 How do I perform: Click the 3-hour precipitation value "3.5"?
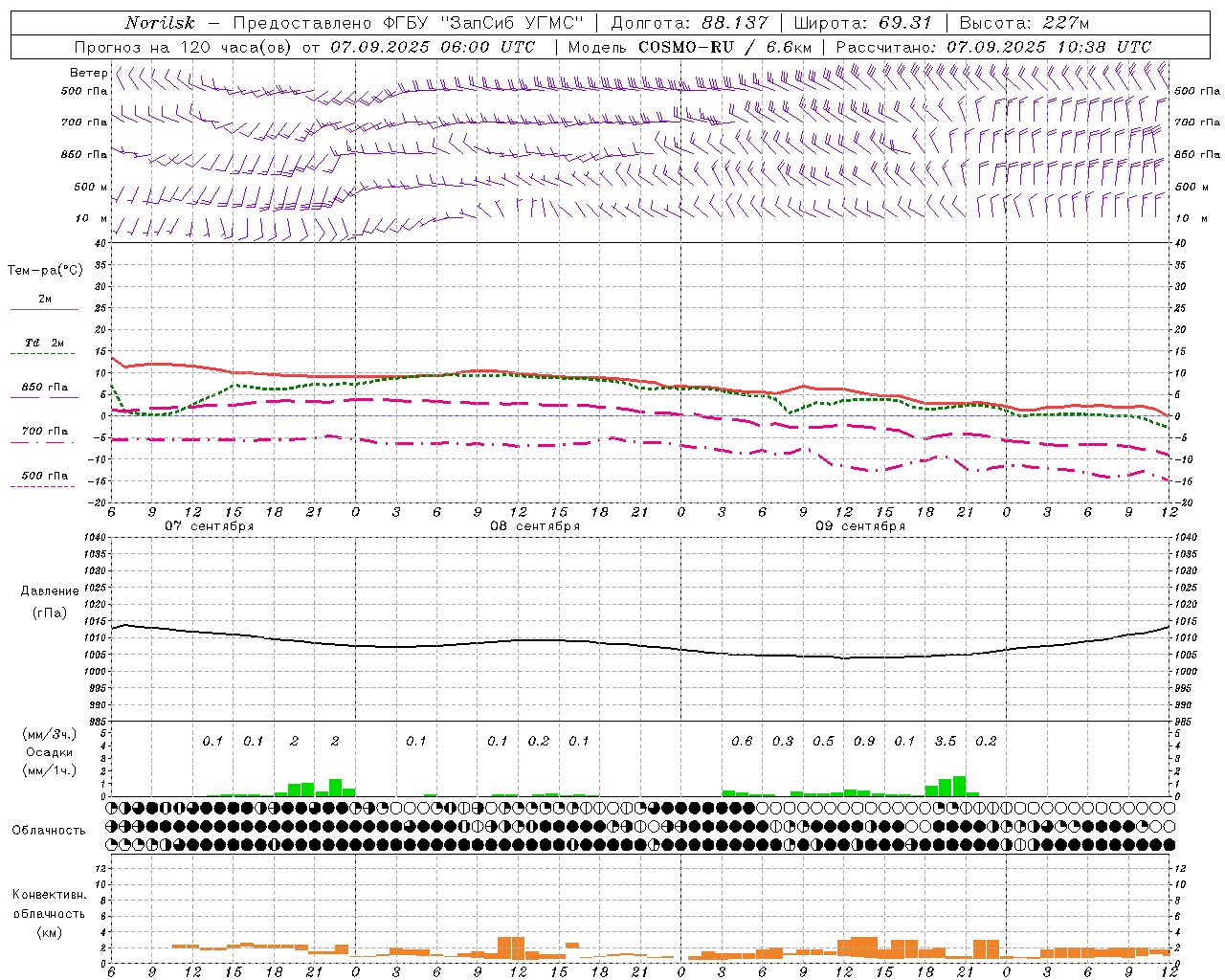pyautogui.click(x=946, y=741)
